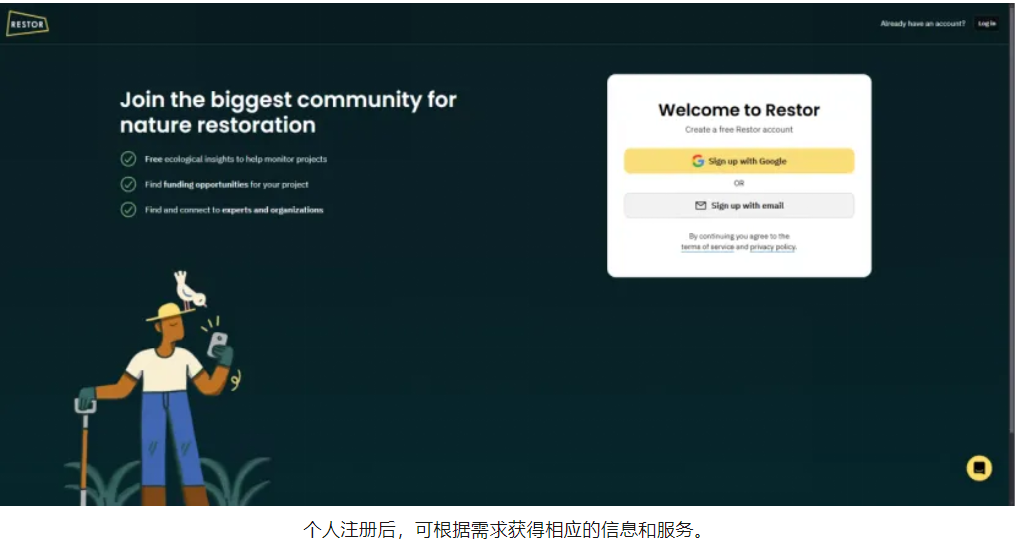Click the checkmark beside 'Free ecological insights'
Screen dimensions: 1017x558
[128, 159]
